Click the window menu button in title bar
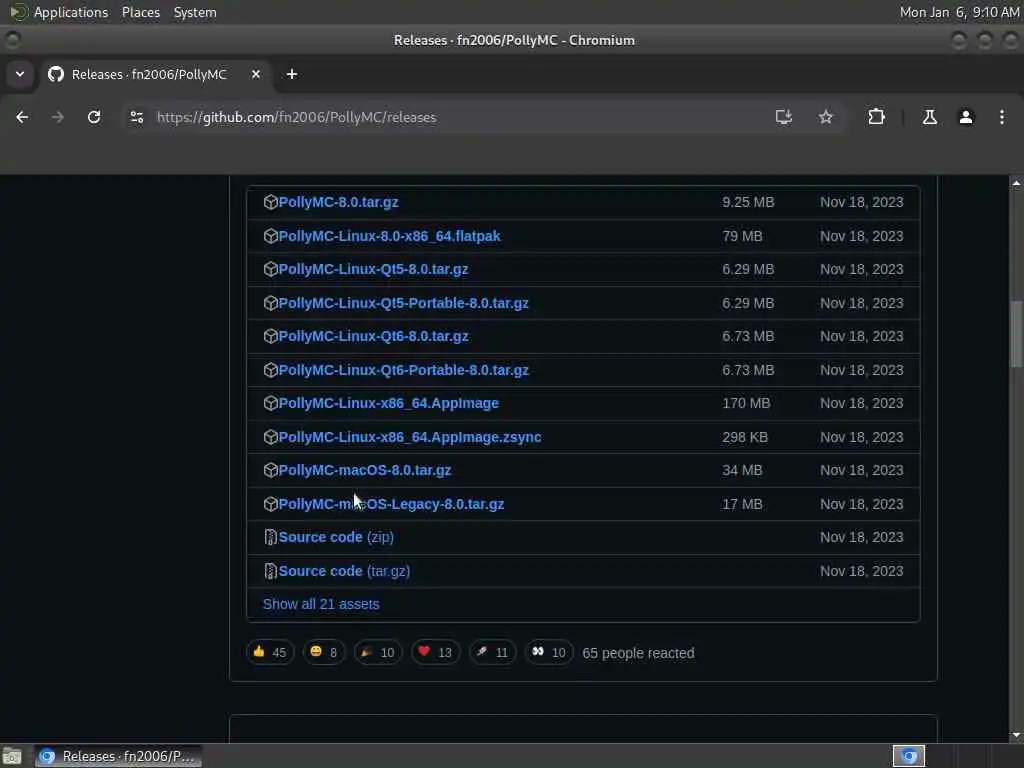The image size is (1024, 768). [12, 40]
